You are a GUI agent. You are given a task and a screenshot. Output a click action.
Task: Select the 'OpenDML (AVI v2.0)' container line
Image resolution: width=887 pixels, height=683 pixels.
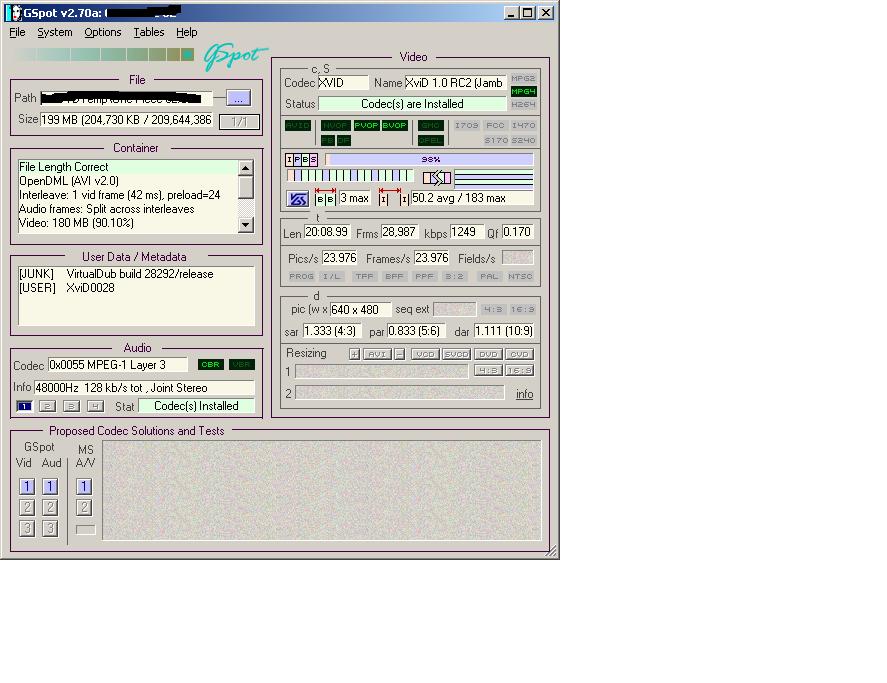128,181
